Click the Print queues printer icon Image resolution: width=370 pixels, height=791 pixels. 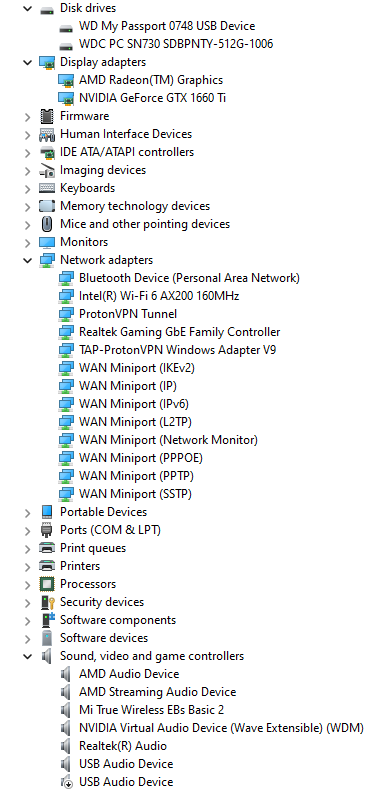tap(47, 548)
